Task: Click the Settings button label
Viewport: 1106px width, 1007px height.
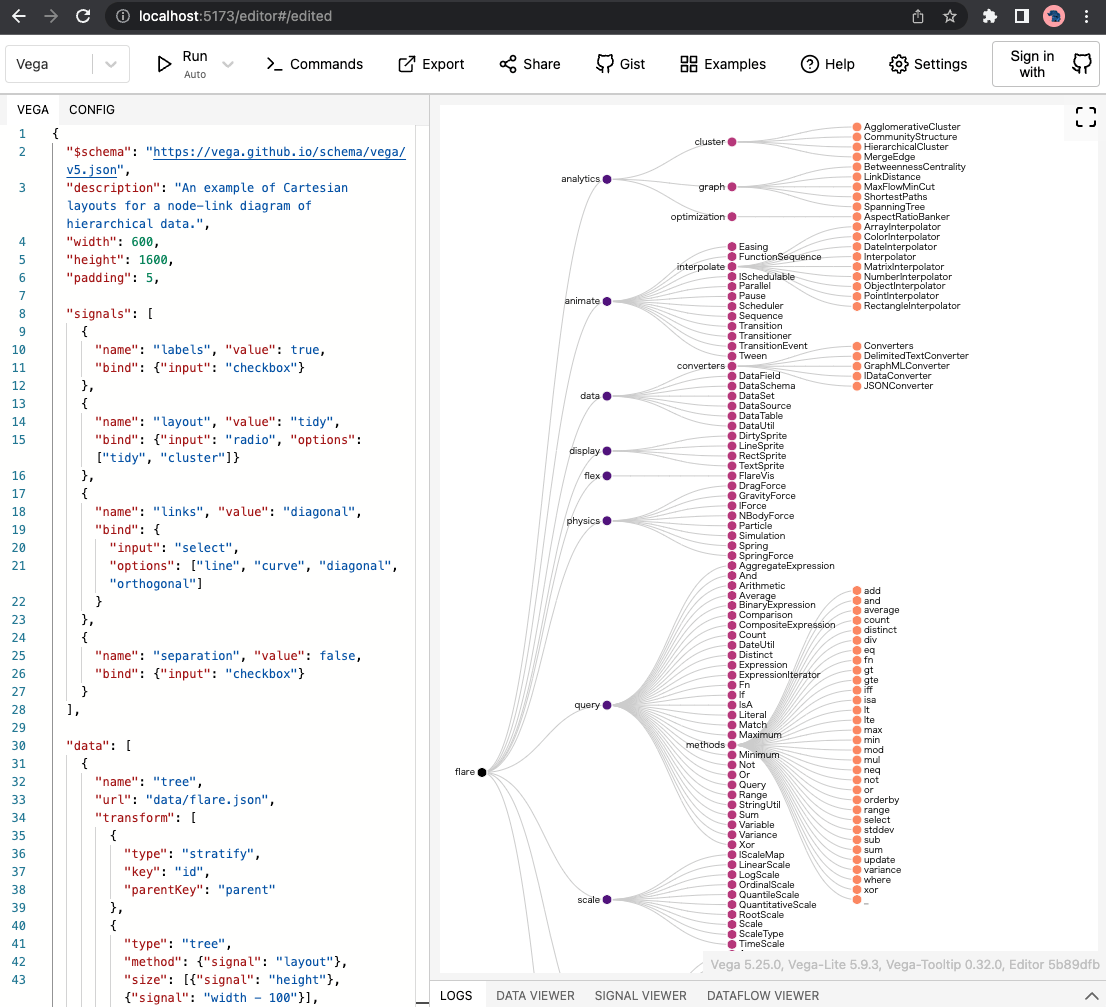Action: [x=940, y=64]
